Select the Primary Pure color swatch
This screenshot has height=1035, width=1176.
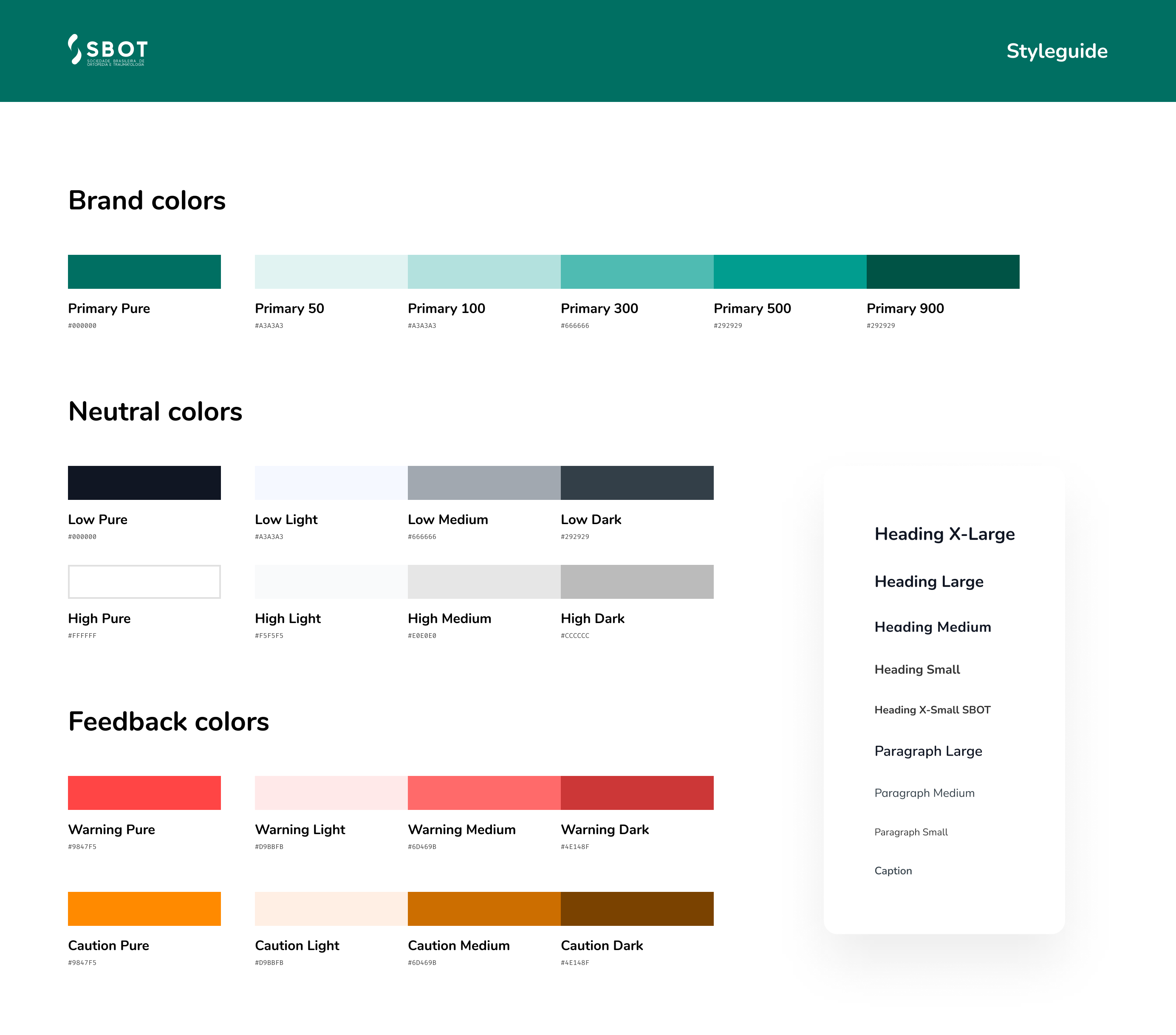point(144,271)
